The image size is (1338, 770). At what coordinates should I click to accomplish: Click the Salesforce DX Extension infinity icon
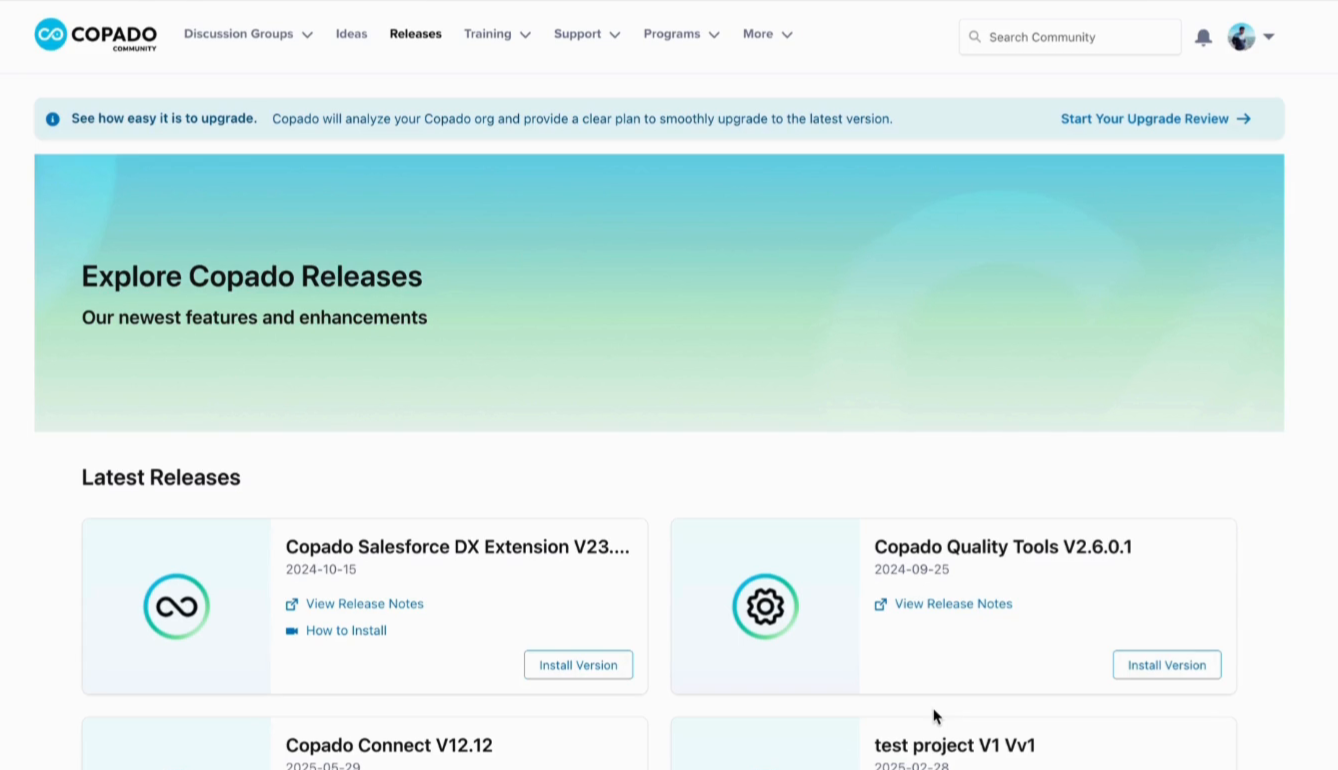[x=176, y=606]
